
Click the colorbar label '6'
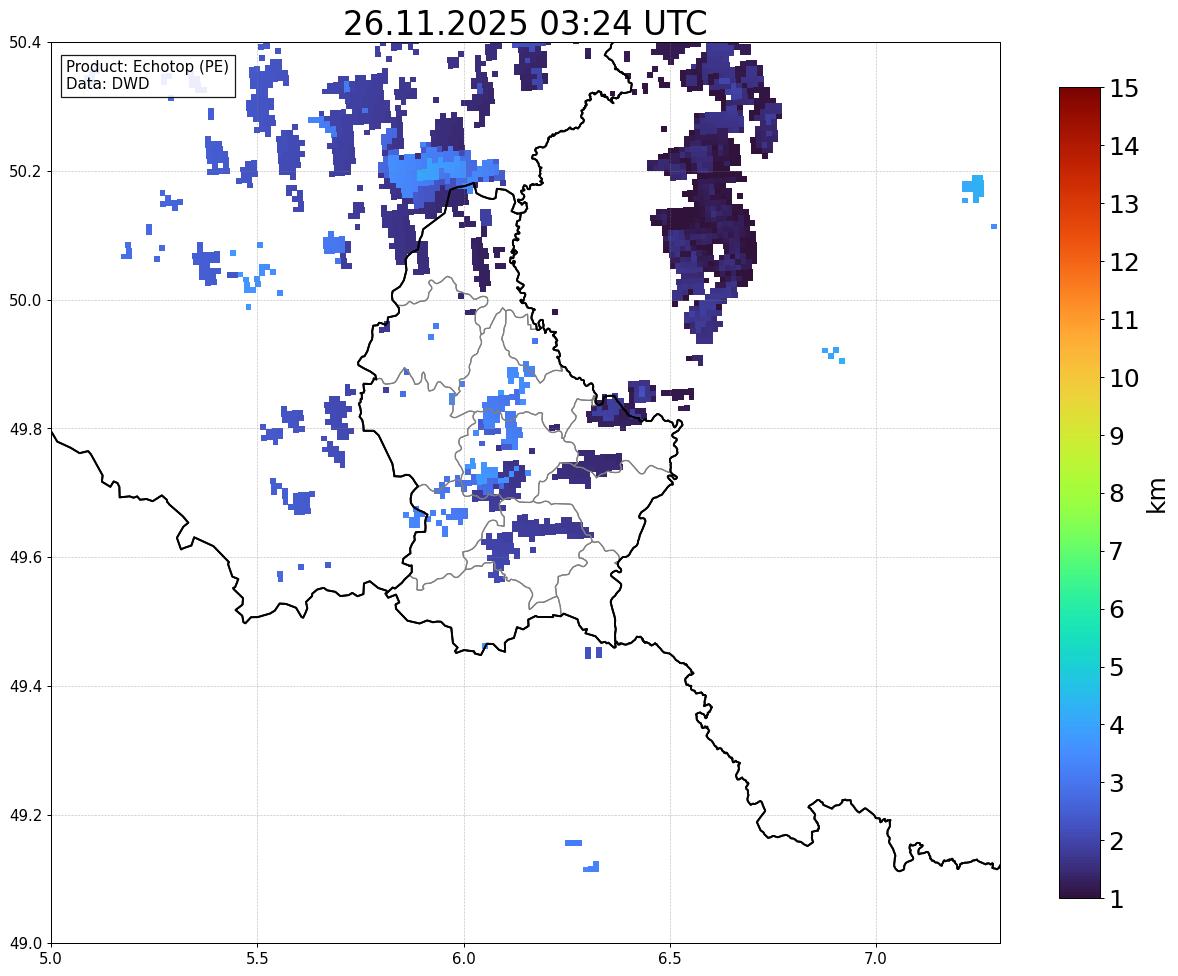(1117, 609)
